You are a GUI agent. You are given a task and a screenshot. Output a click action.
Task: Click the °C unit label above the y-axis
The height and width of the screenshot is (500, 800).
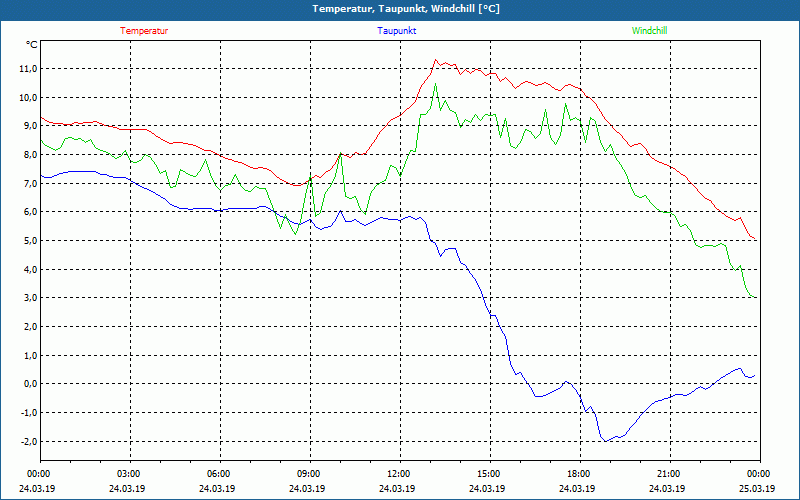(31, 45)
